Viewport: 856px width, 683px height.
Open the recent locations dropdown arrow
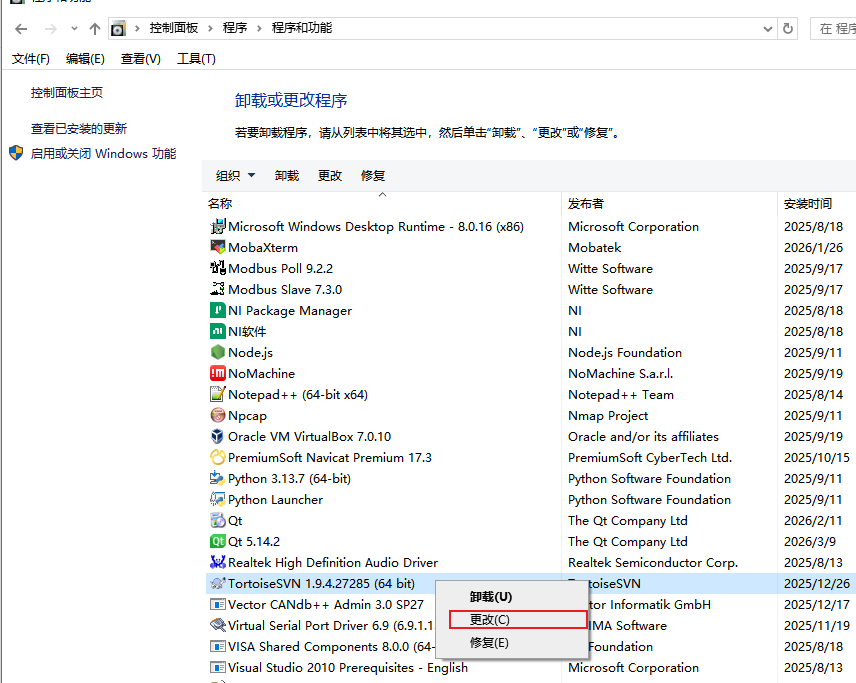[x=74, y=29]
